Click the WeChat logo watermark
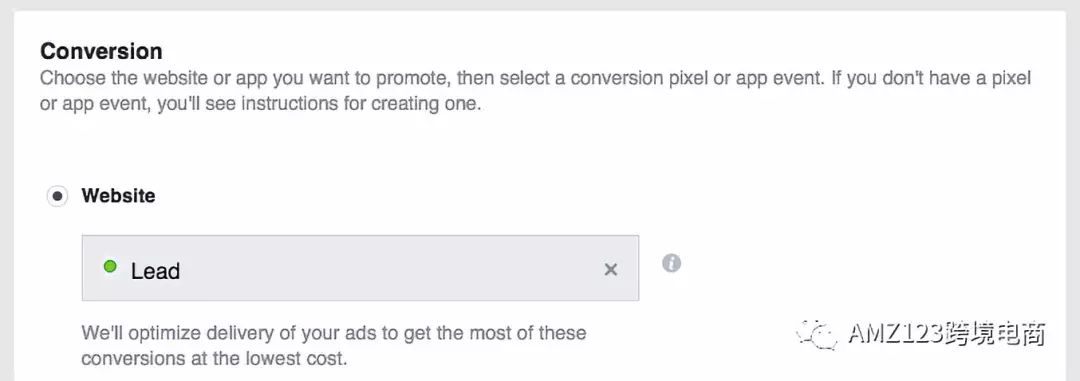1080x381 pixels. [817, 334]
